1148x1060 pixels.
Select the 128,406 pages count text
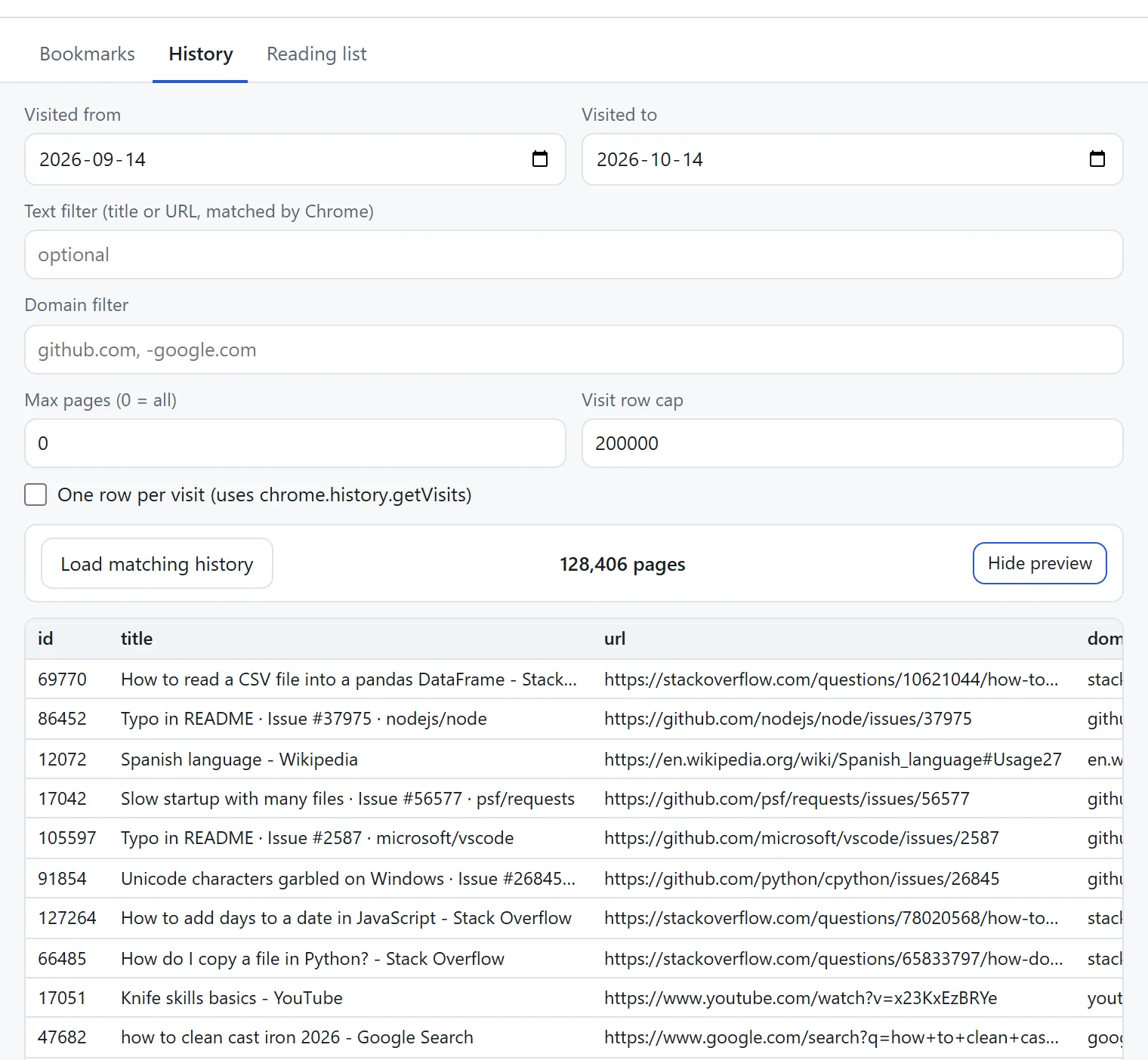point(622,564)
